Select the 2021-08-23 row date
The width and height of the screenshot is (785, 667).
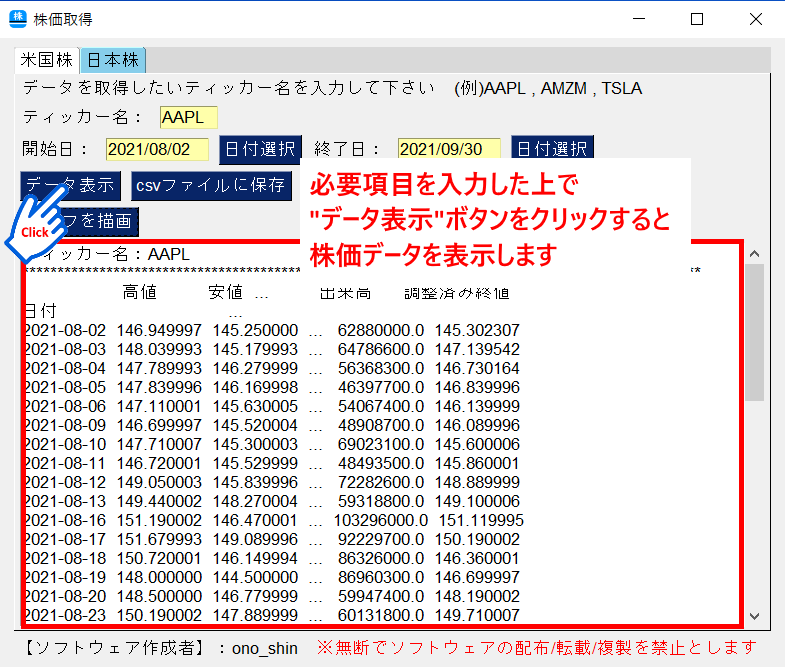coord(66,616)
